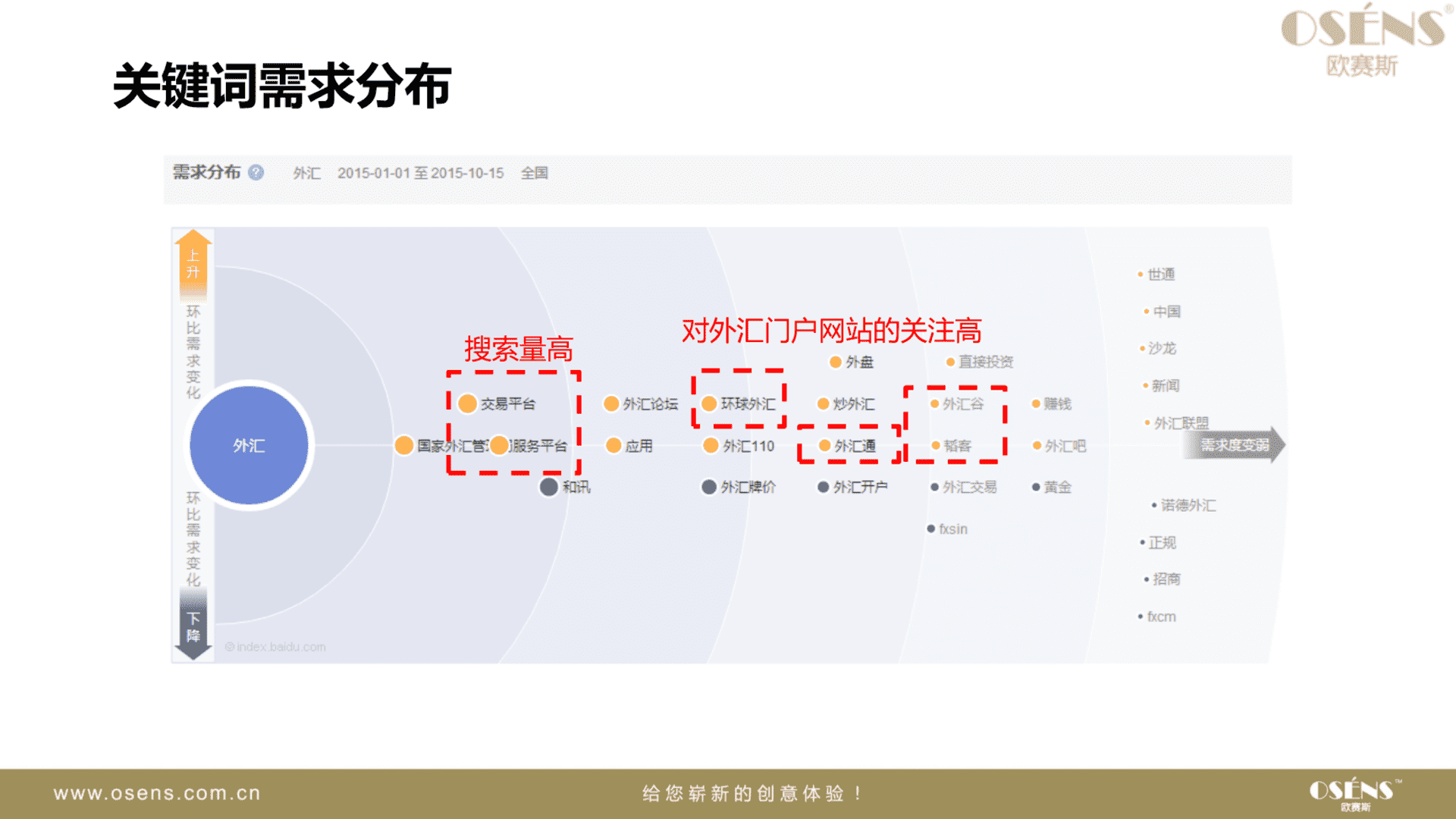
Task: Select the 外汇联盟 keyword node
Action: 1177,422
